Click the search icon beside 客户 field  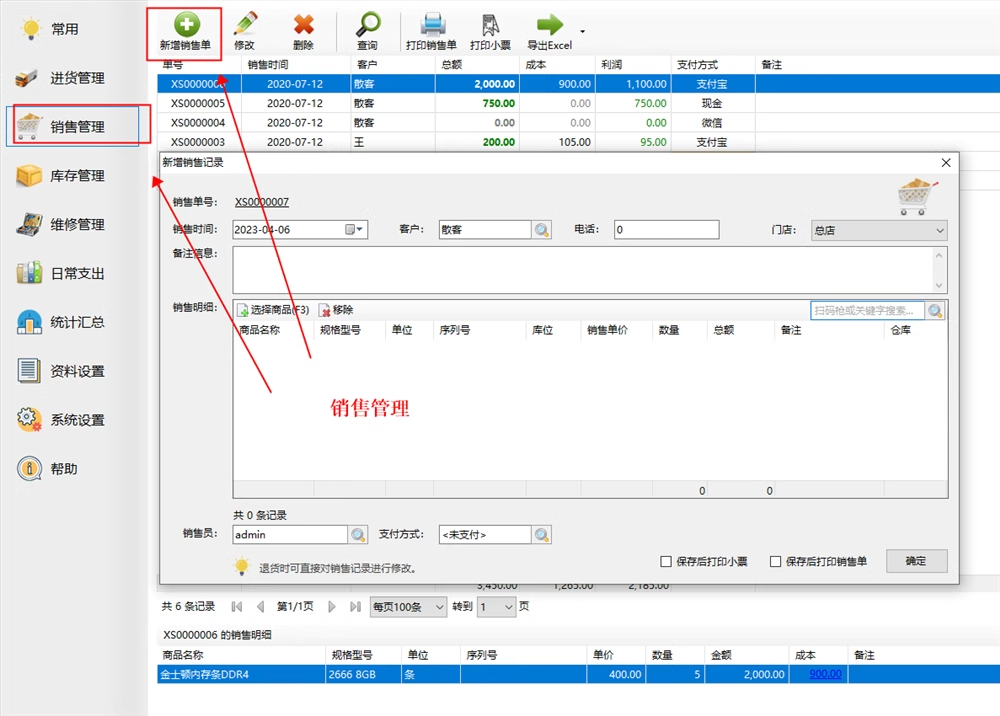pyautogui.click(x=541, y=230)
